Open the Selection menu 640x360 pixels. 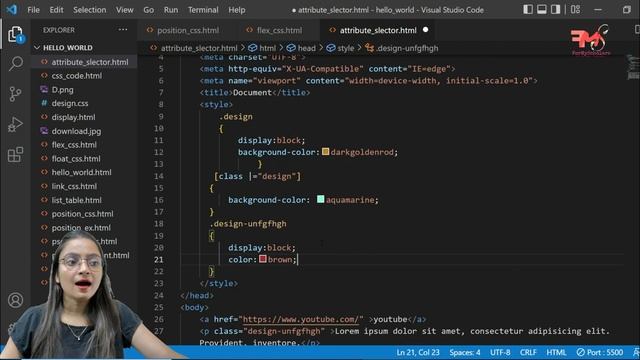tap(89, 10)
